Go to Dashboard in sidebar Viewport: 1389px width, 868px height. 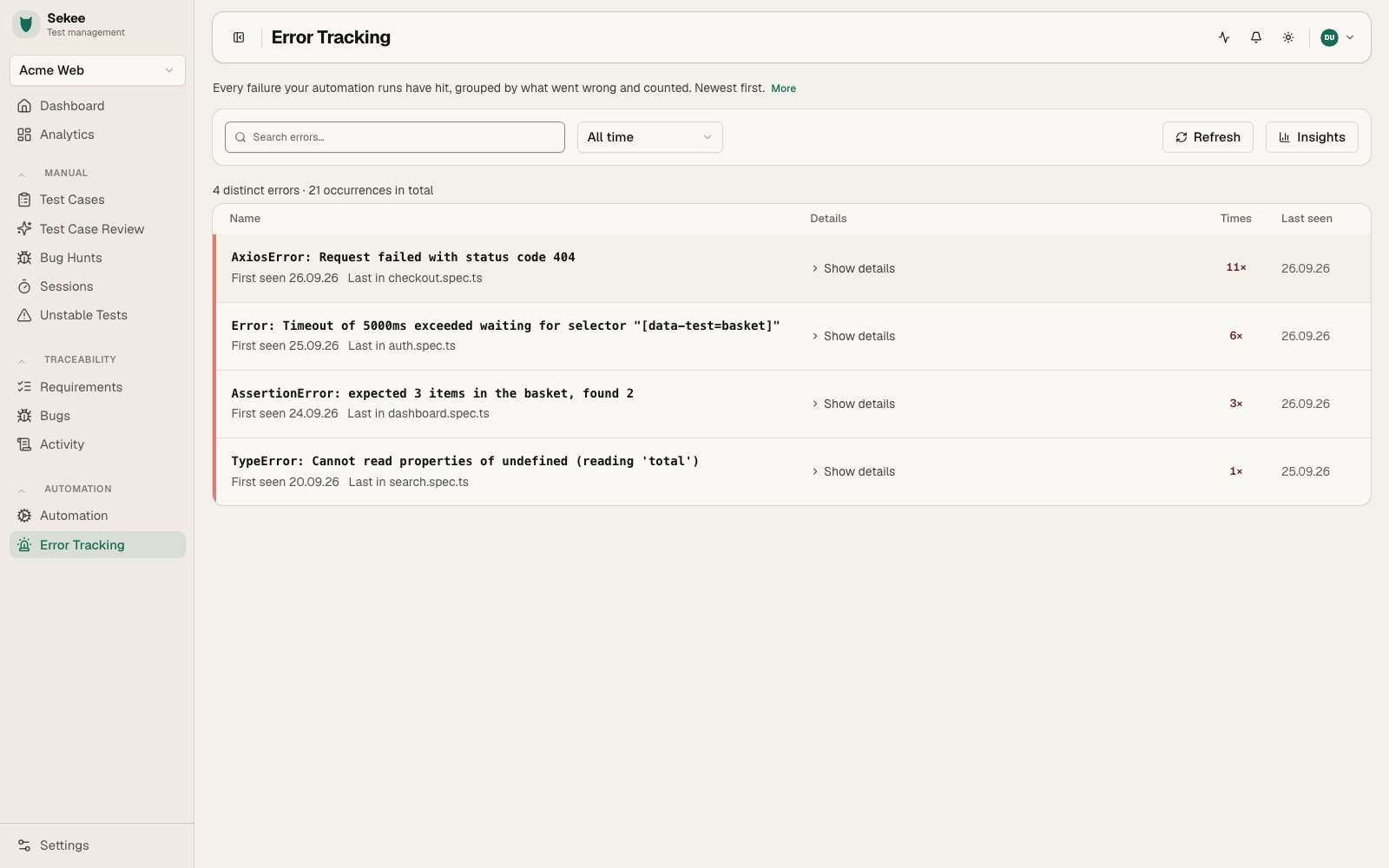coord(97,106)
